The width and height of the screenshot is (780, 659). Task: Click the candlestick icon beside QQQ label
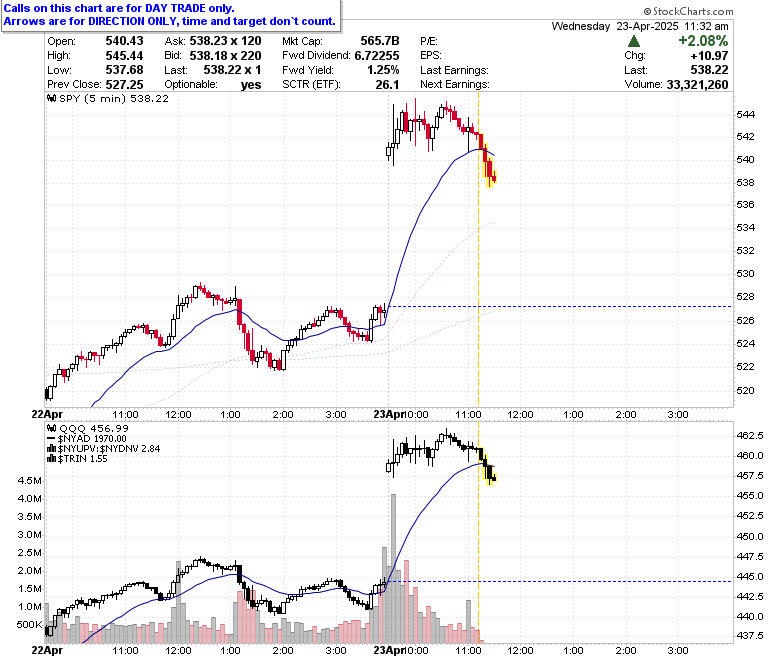pyautogui.click(x=51, y=428)
